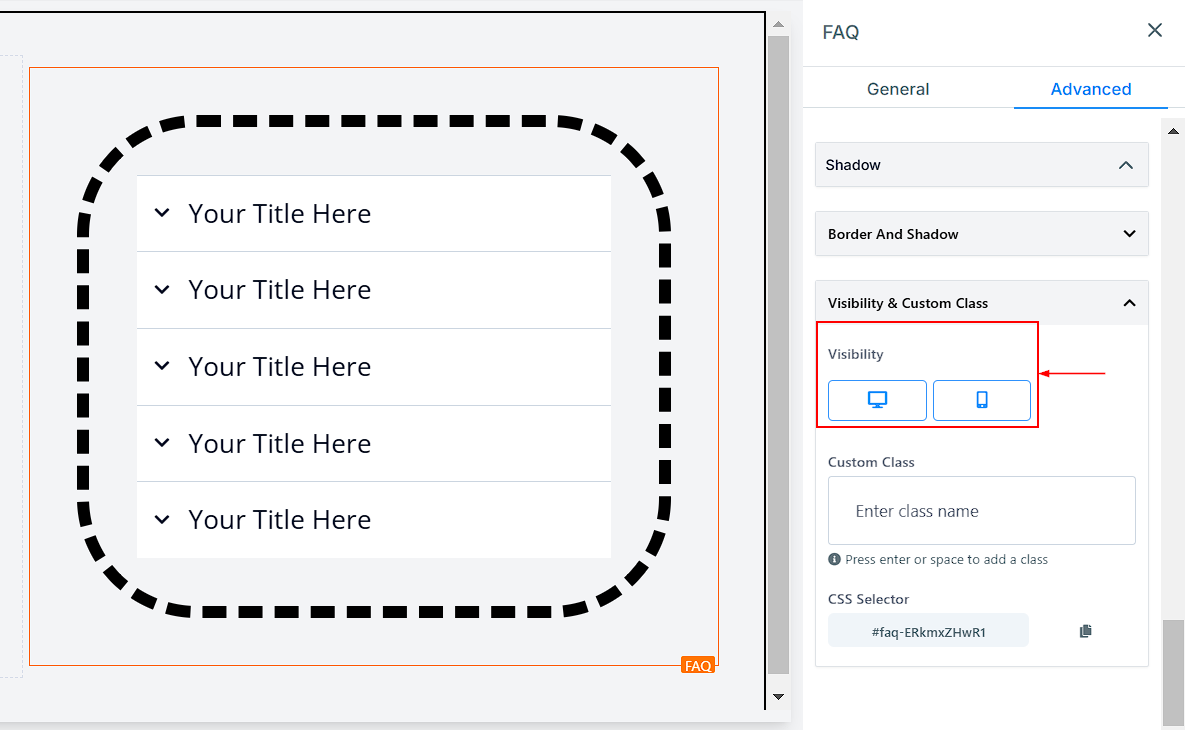Open the fourth "Your Title Here" FAQ item
The height and width of the screenshot is (730, 1185).
click(279, 444)
